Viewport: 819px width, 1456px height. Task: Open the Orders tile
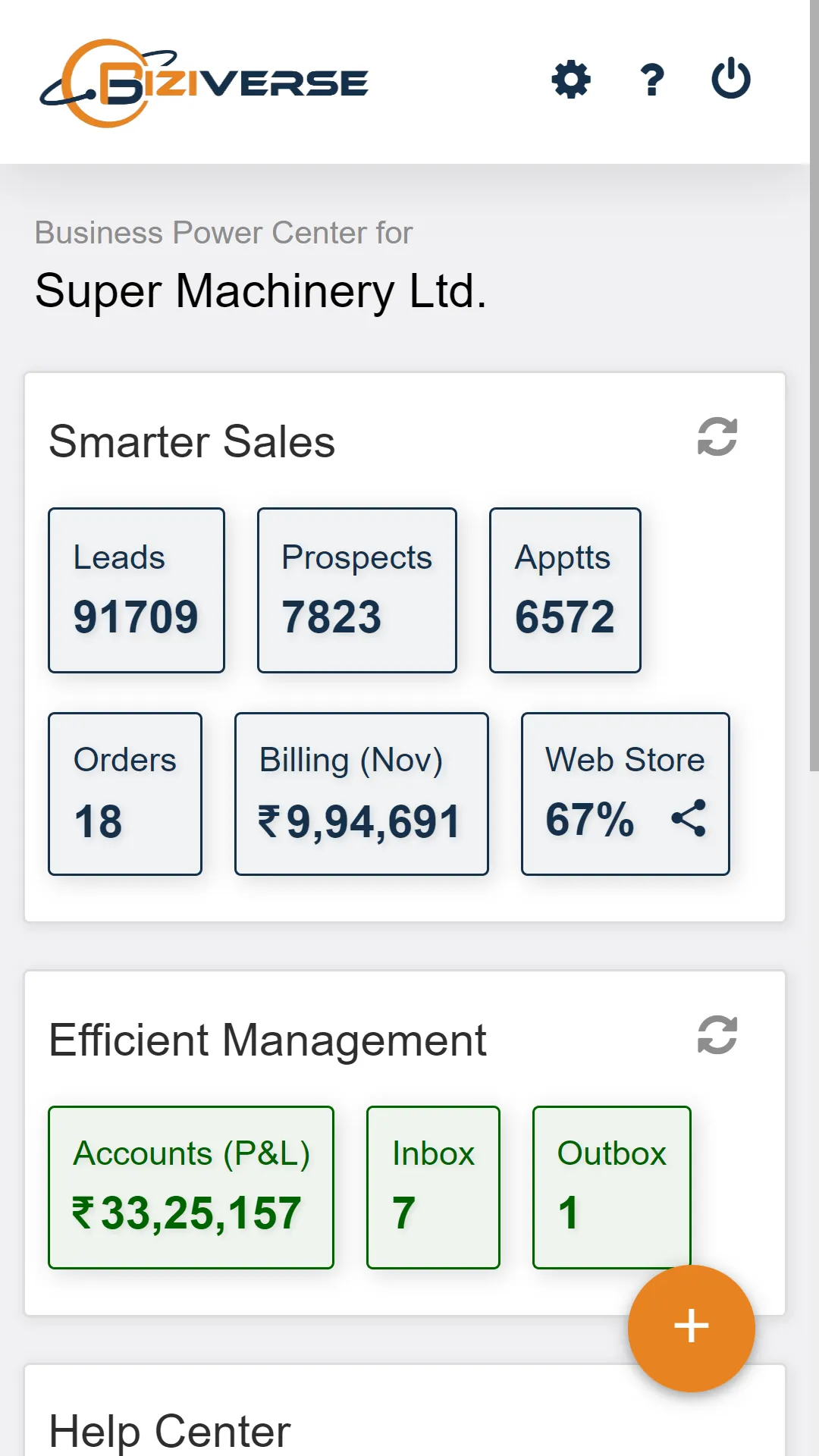125,794
